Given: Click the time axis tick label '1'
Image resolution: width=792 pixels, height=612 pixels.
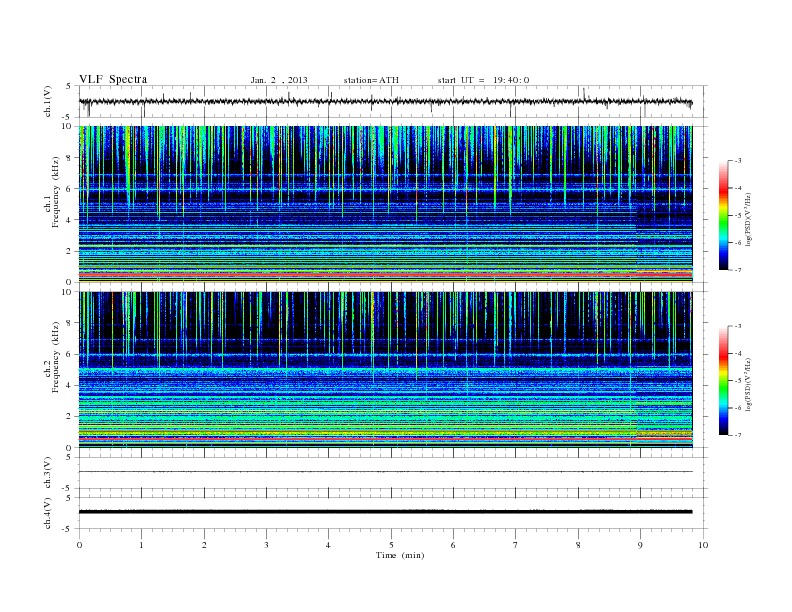Looking at the screenshot, I should (x=141, y=545).
